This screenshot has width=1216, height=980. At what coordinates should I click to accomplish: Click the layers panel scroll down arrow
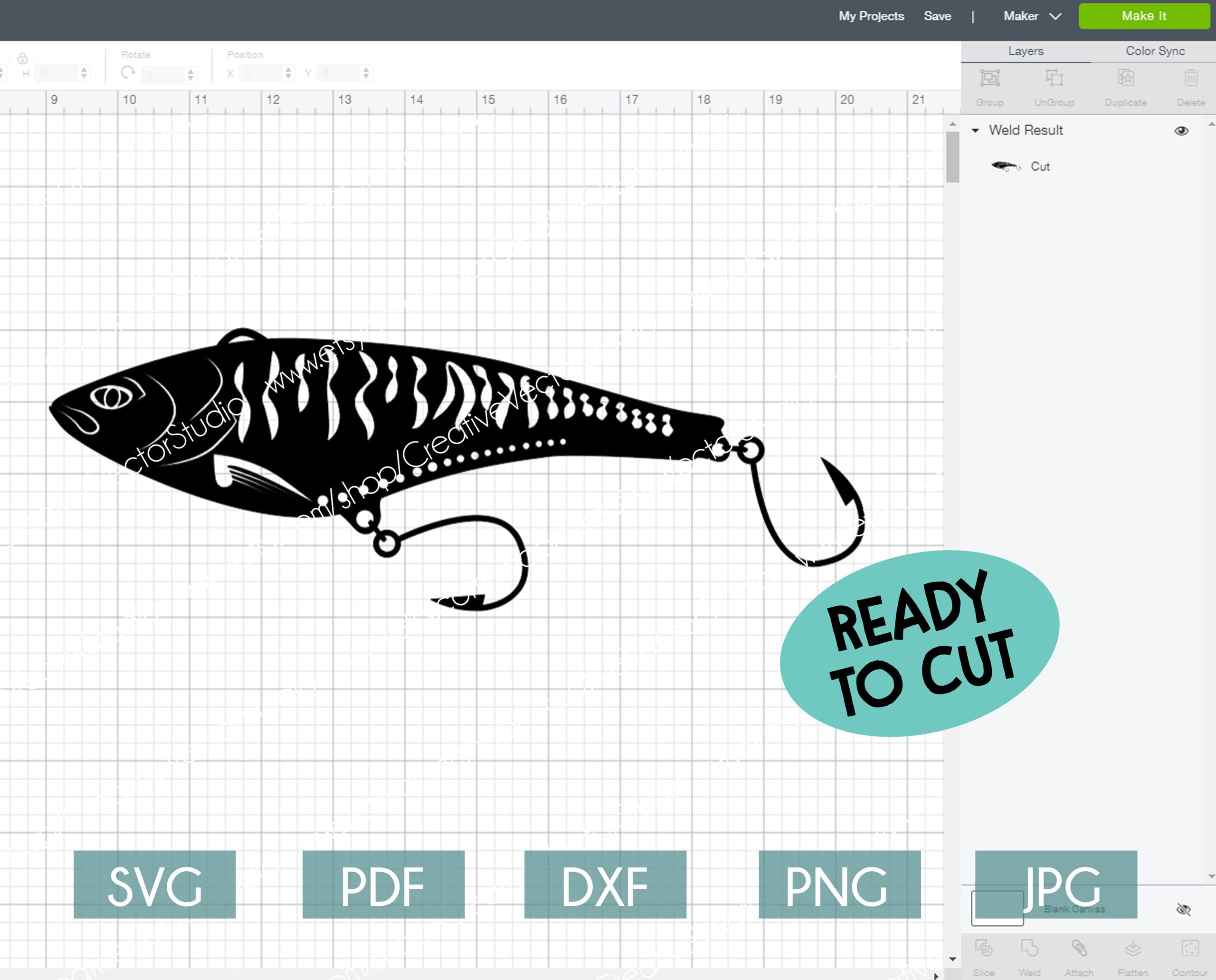point(1211,877)
